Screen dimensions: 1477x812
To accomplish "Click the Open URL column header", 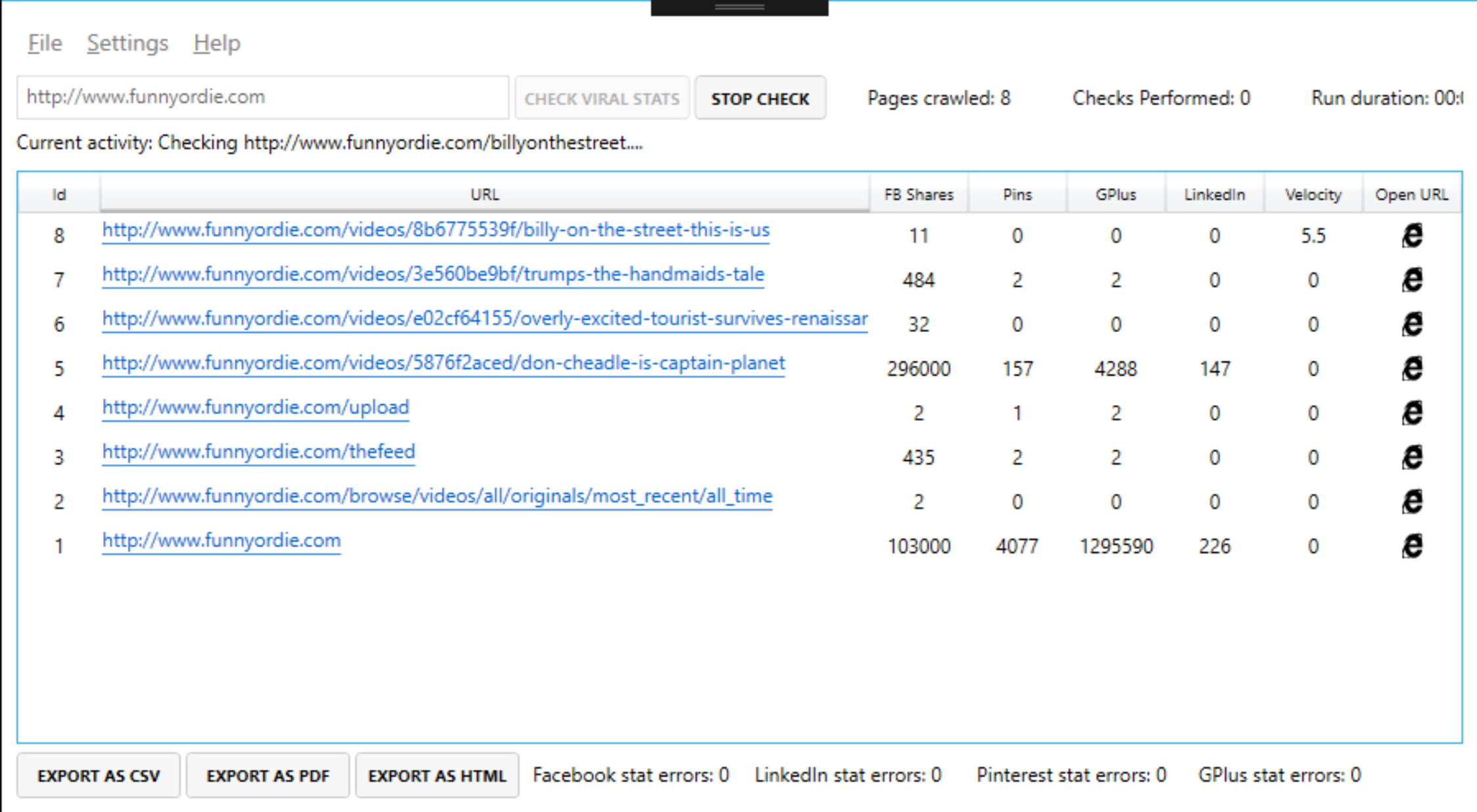I will tap(1412, 195).
